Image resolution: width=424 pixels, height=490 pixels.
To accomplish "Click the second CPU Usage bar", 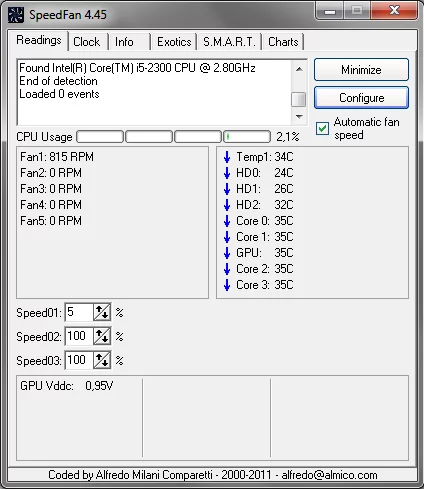I will 149,137.
